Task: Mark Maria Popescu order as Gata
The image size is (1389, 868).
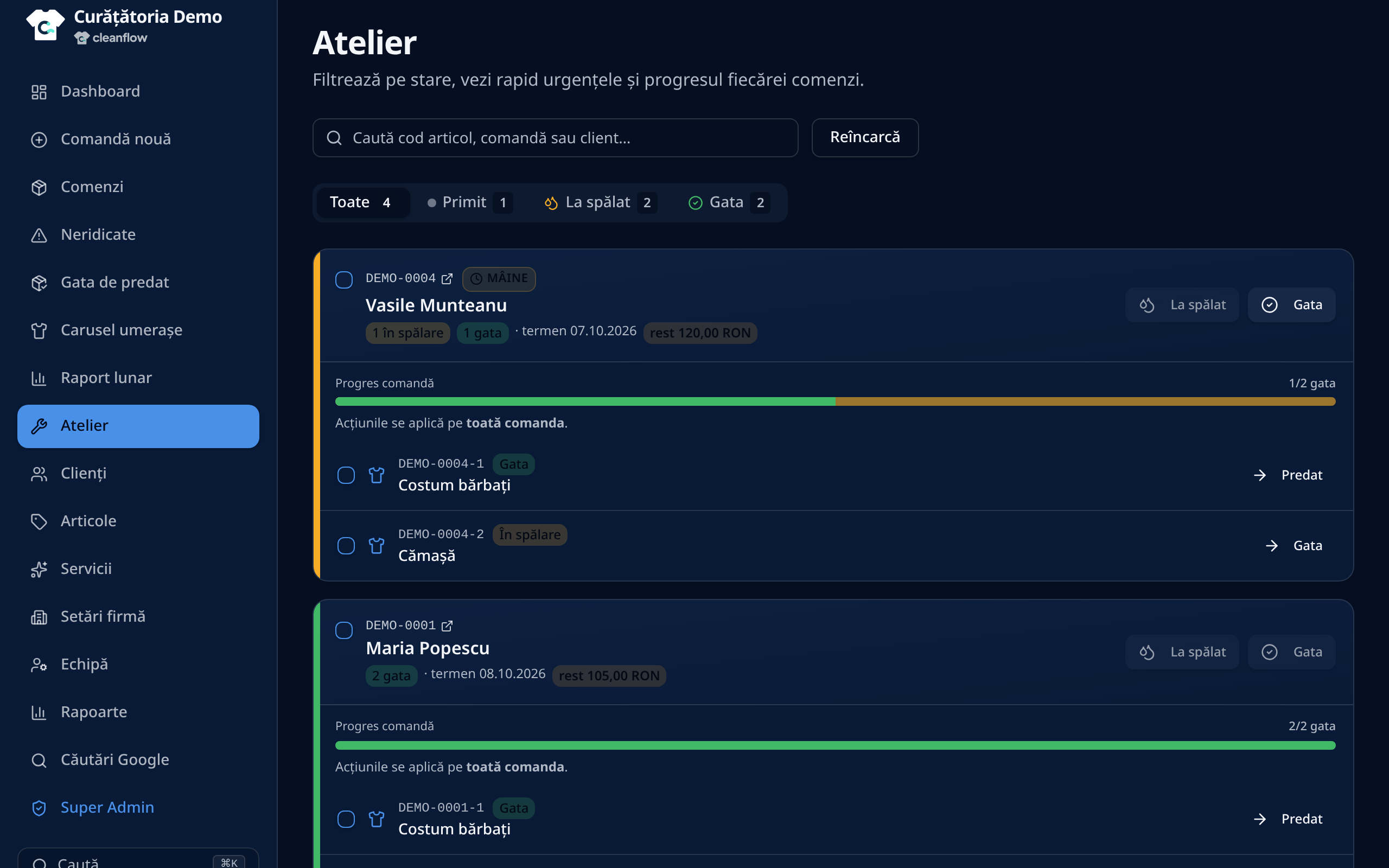Action: tap(1291, 652)
